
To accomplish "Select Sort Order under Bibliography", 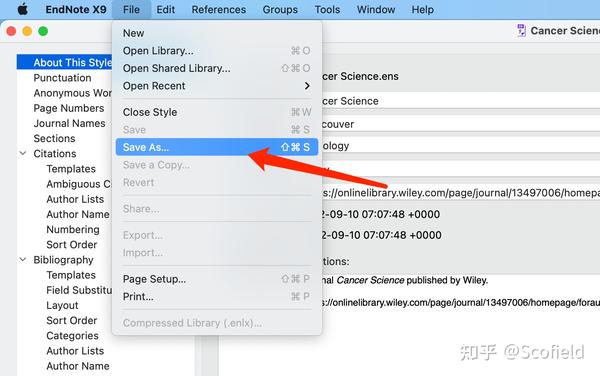I will [x=72, y=321].
